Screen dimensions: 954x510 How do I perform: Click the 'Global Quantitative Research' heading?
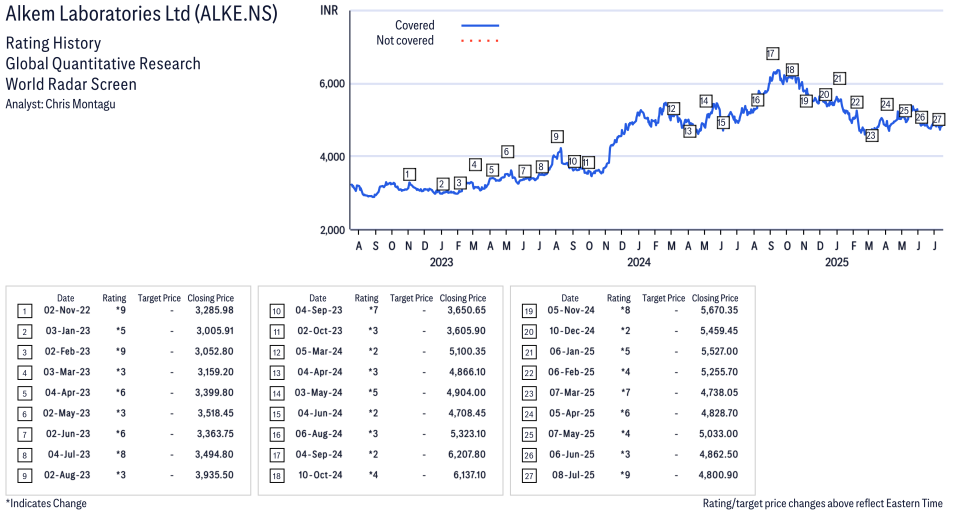pos(103,64)
